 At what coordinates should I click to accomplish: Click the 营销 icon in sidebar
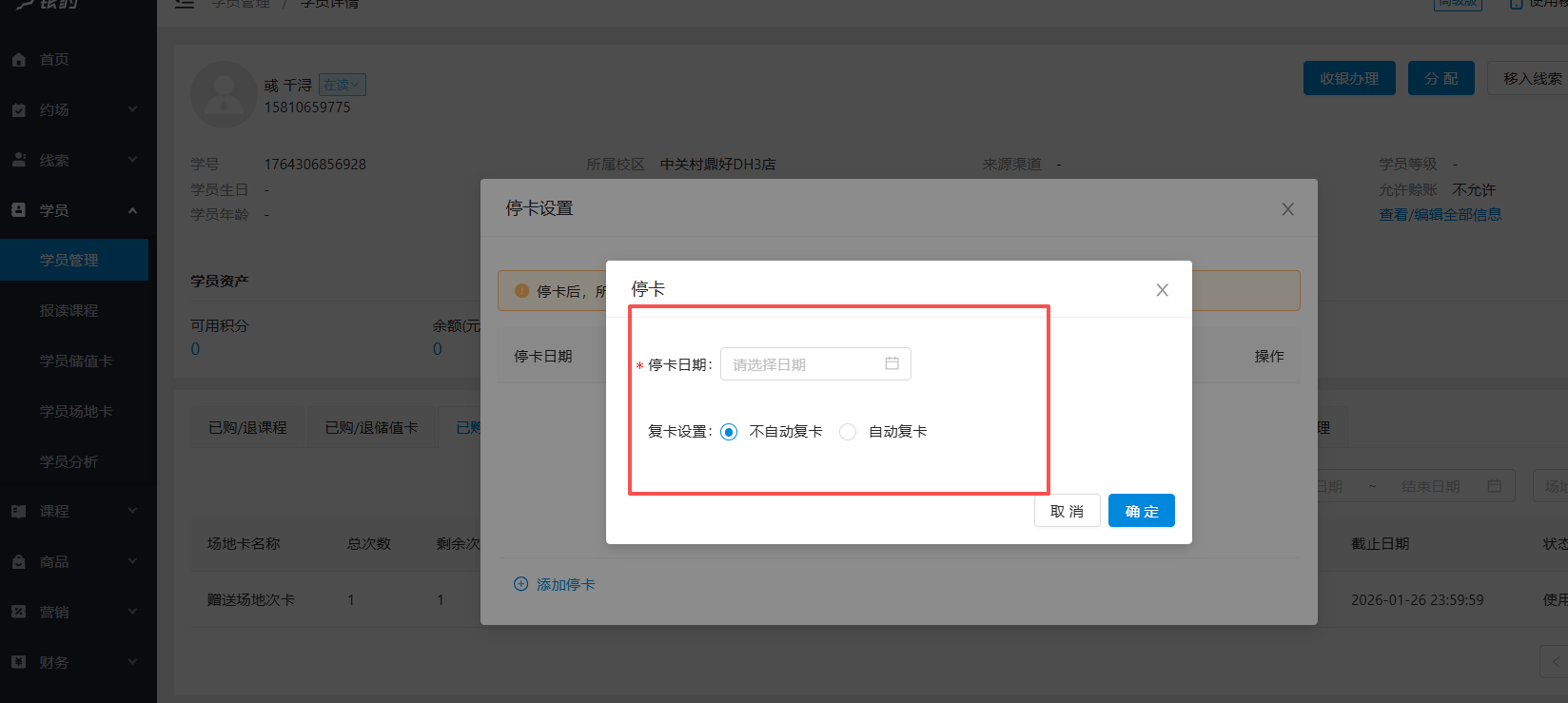[x=19, y=612]
